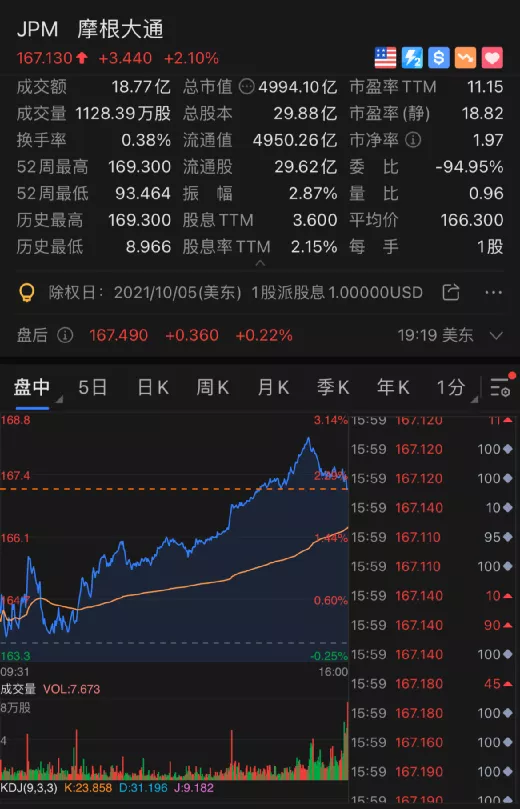Tap the 成交量 VOL indicator label
The height and width of the screenshot is (809, 520).
coord(50,689)
